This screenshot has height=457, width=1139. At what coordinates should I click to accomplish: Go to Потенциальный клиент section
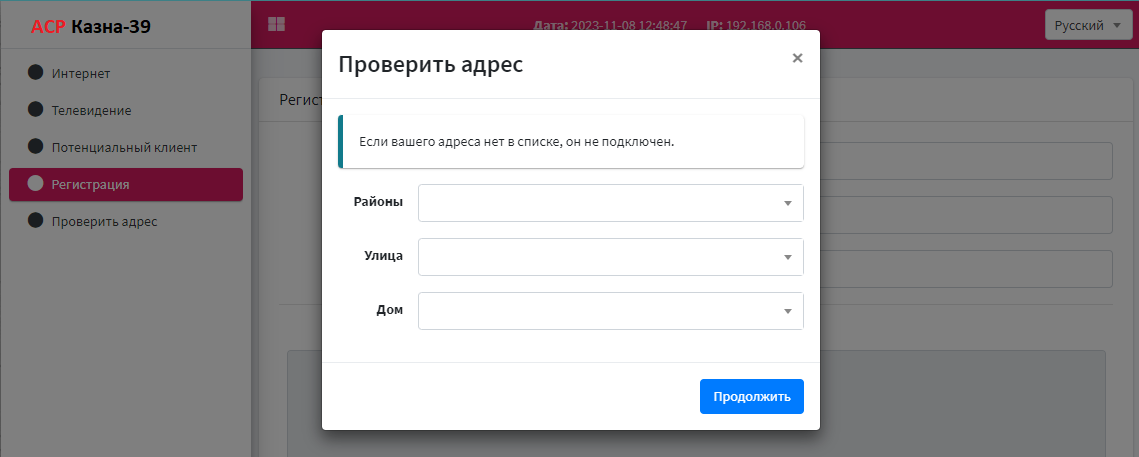(x=124, y=147)
